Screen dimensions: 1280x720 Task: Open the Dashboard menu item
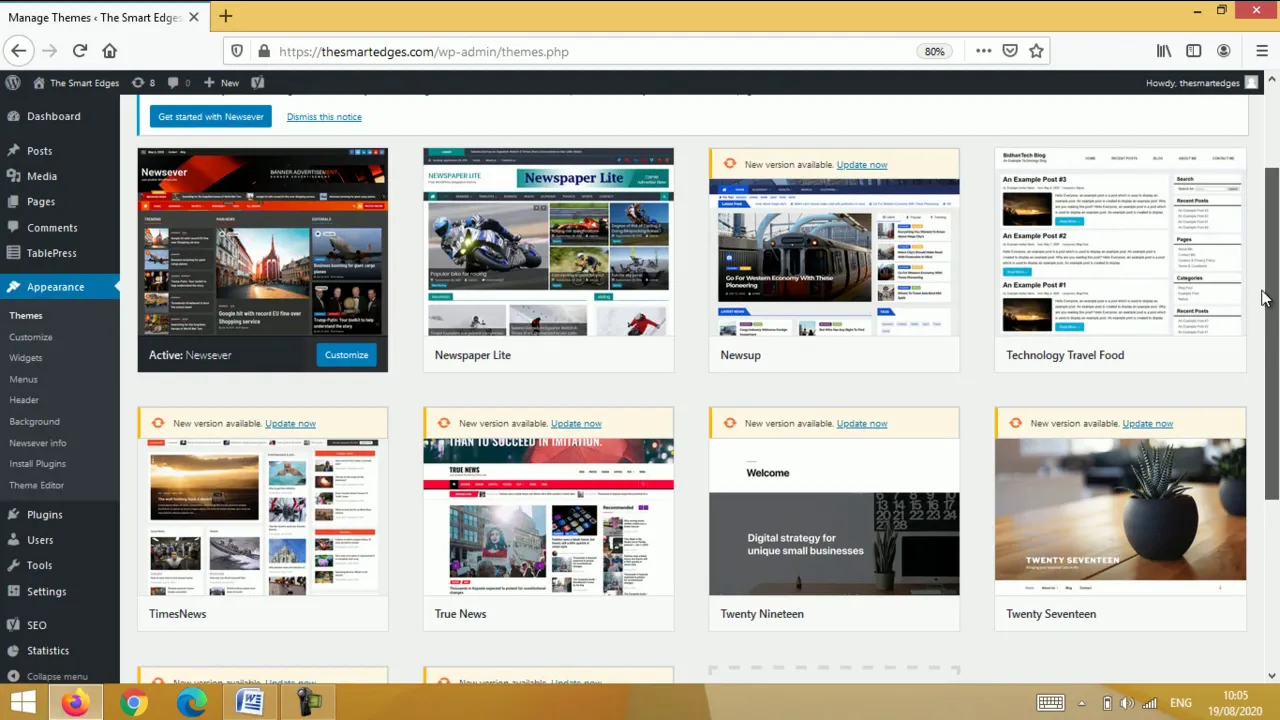tap(60, 116)
